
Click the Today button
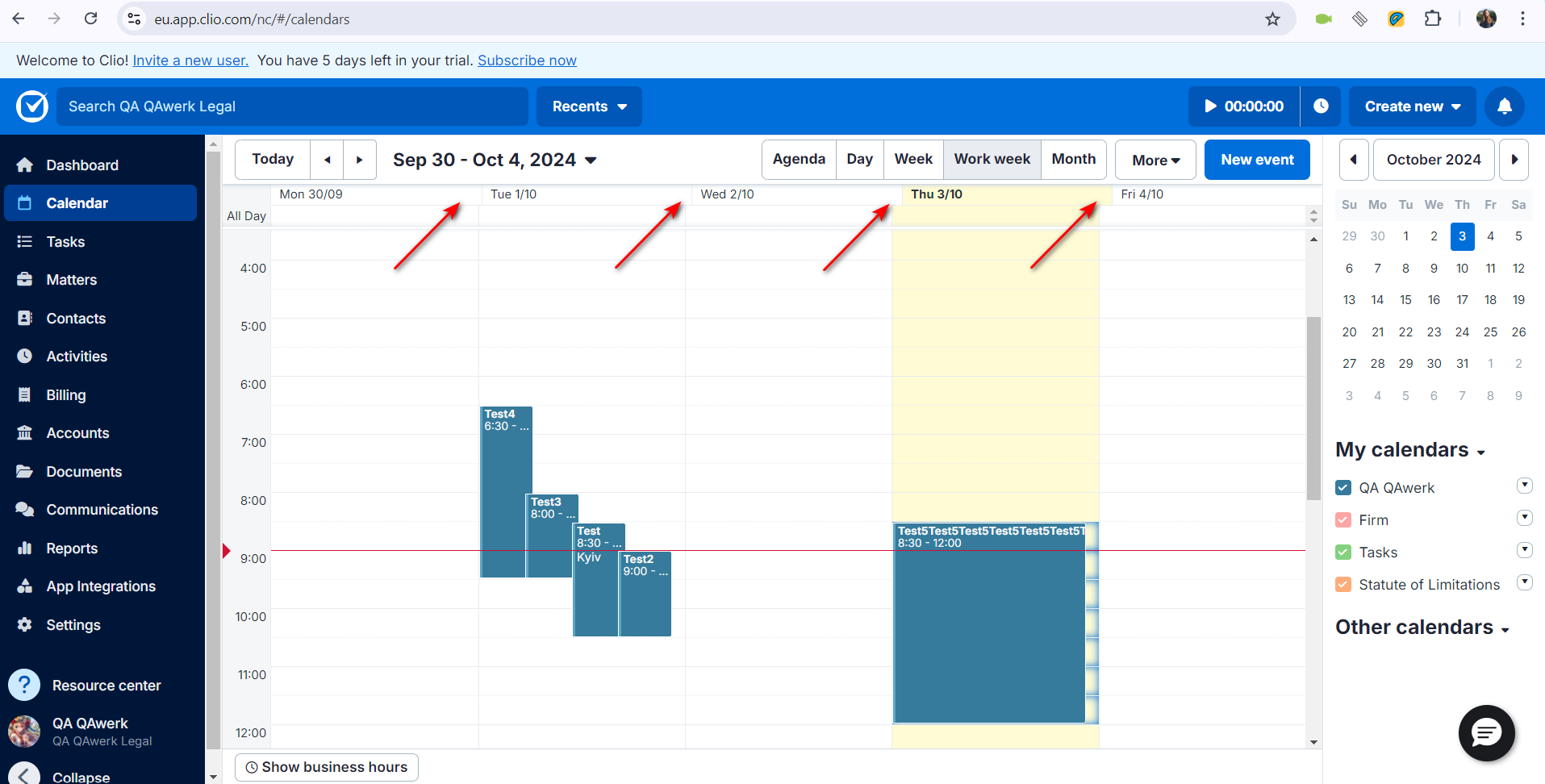coord(273,160)
